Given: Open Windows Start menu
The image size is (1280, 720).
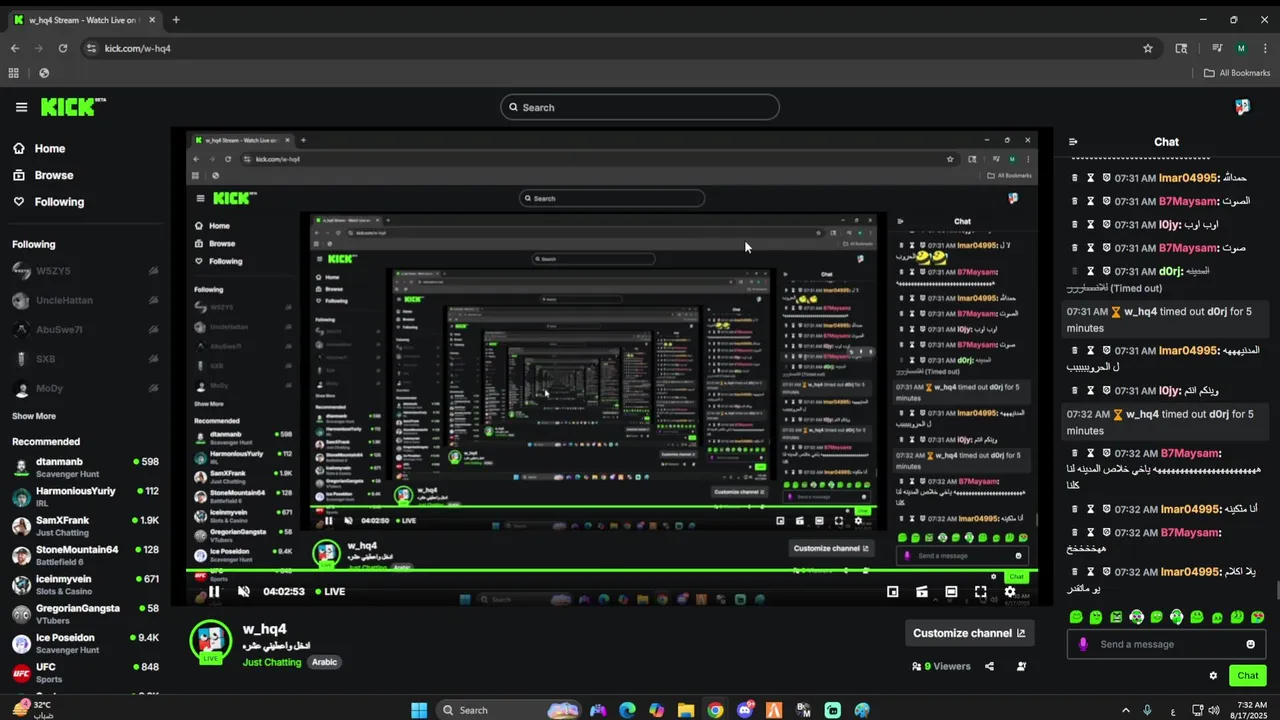Looking at the screenshot, I should coord(419,710).
